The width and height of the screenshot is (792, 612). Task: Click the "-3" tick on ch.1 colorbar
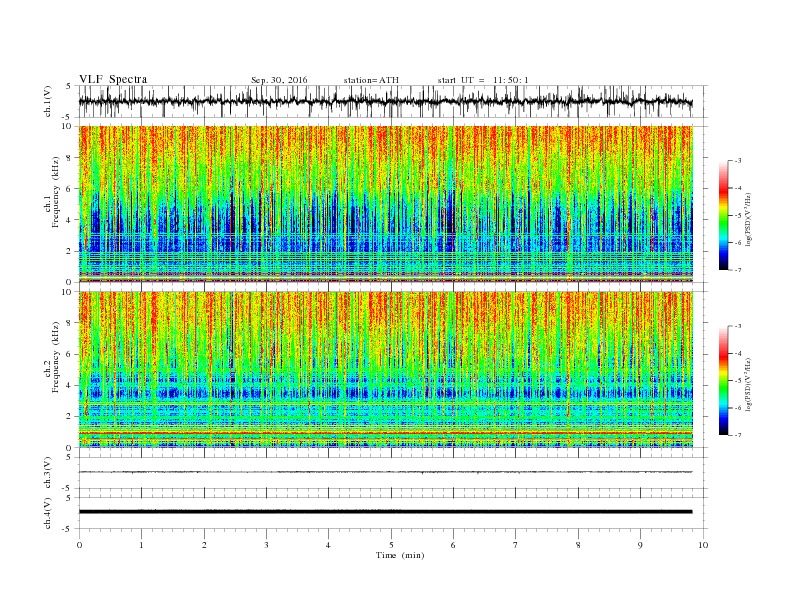pos(738,161)
